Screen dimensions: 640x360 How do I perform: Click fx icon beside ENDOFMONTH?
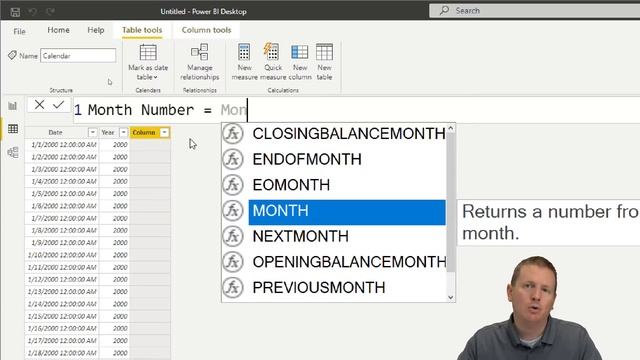[x=233, y=159]
